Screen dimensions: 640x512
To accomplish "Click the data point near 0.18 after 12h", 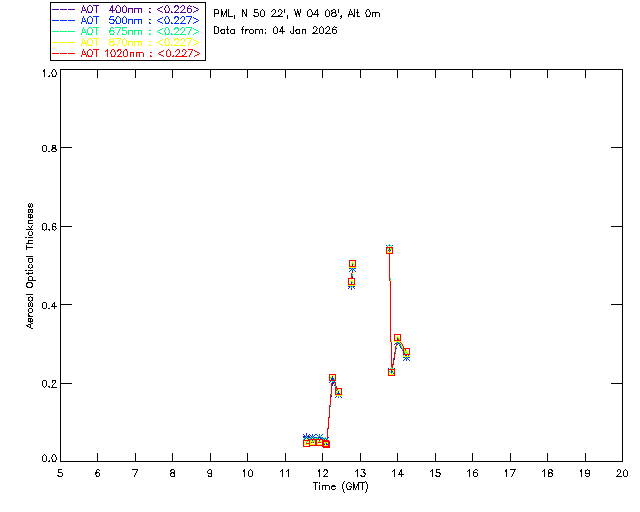I will pos(338,392).
